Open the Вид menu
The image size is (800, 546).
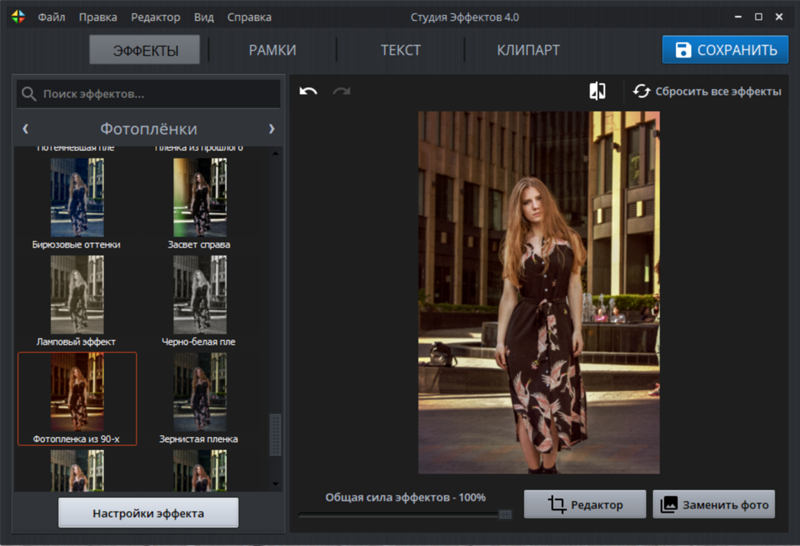pyautogui.click(x=204, y=17)
